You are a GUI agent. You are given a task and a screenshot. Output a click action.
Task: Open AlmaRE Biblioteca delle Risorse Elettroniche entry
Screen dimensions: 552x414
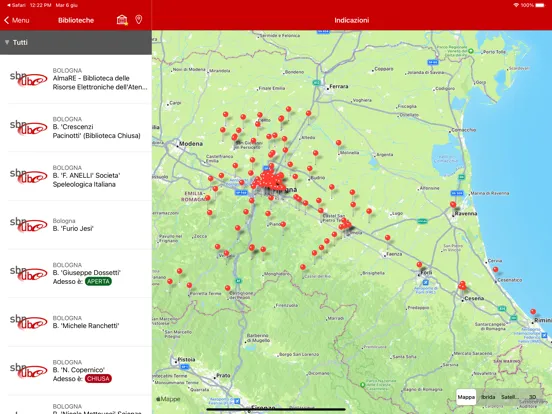click(76, 79)
